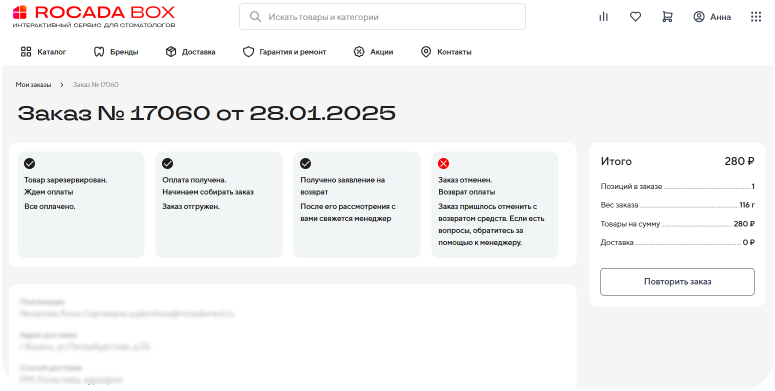Click the box icon next to Доставка

(x=171, y=51)
